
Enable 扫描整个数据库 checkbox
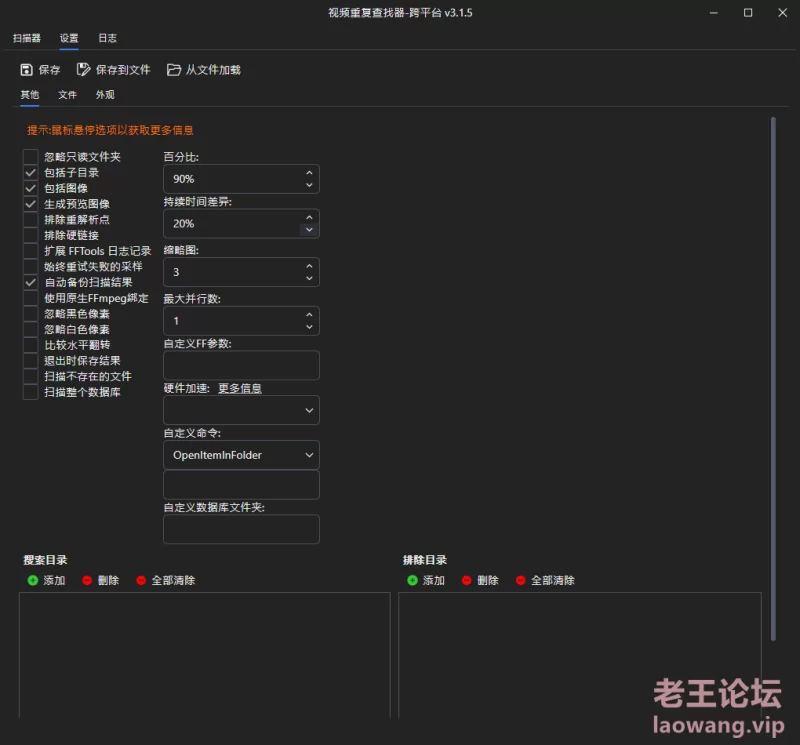pos(31,392)
